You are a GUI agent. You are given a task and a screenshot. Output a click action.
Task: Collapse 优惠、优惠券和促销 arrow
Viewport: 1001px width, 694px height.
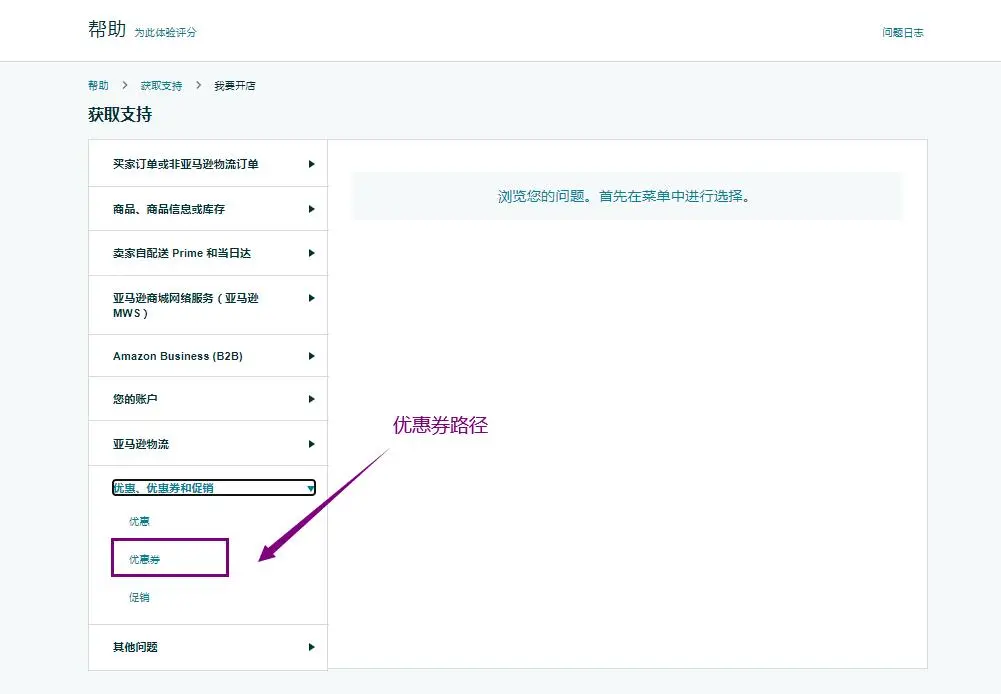310,488
